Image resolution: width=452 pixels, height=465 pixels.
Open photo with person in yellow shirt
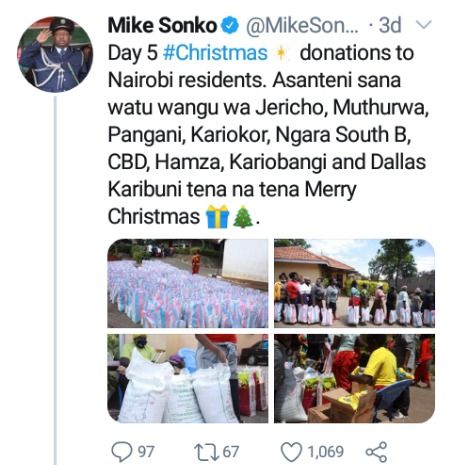coord(354,378)
